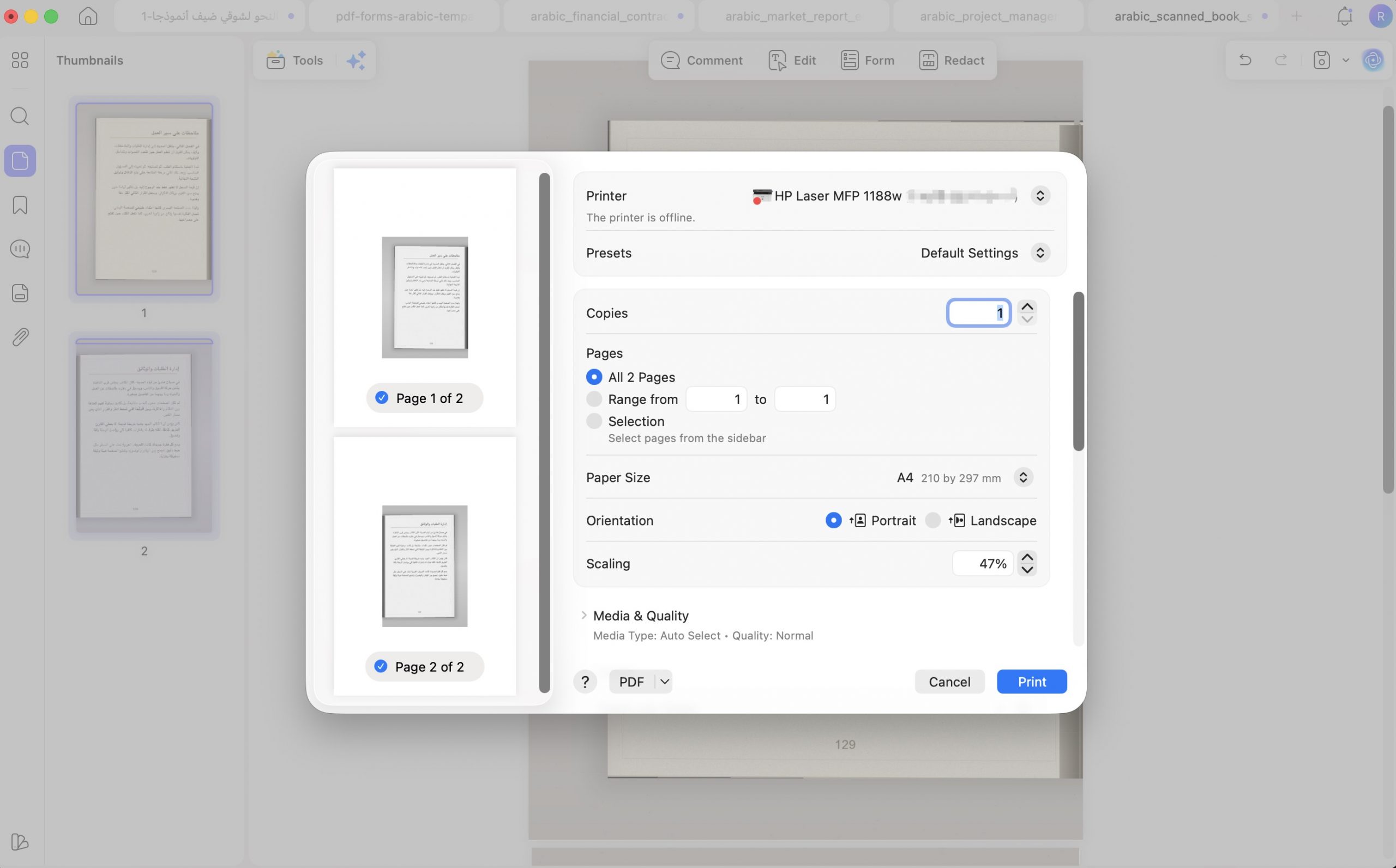Open the form fields panel icon in sidebar
The image size is (1396, 868).
click(20, 293)
